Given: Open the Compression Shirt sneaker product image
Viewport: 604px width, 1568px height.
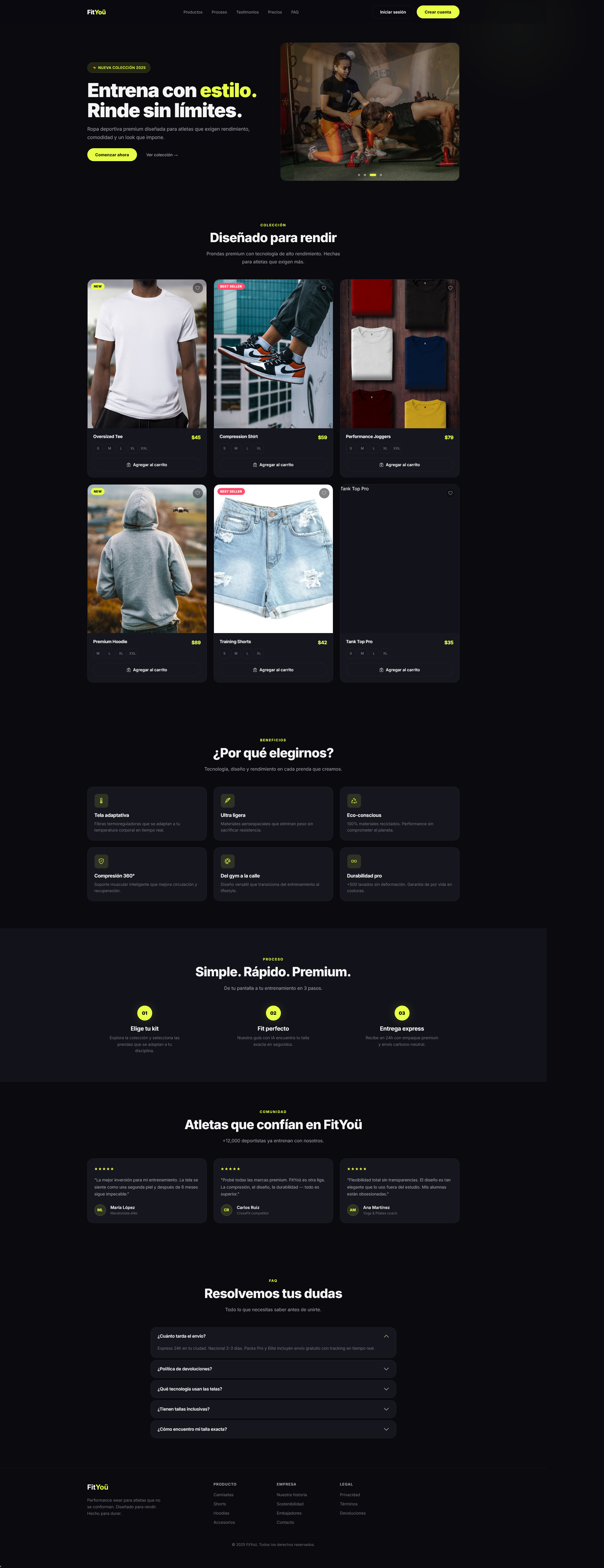Looking at the screenshot, I should [273, 354].
